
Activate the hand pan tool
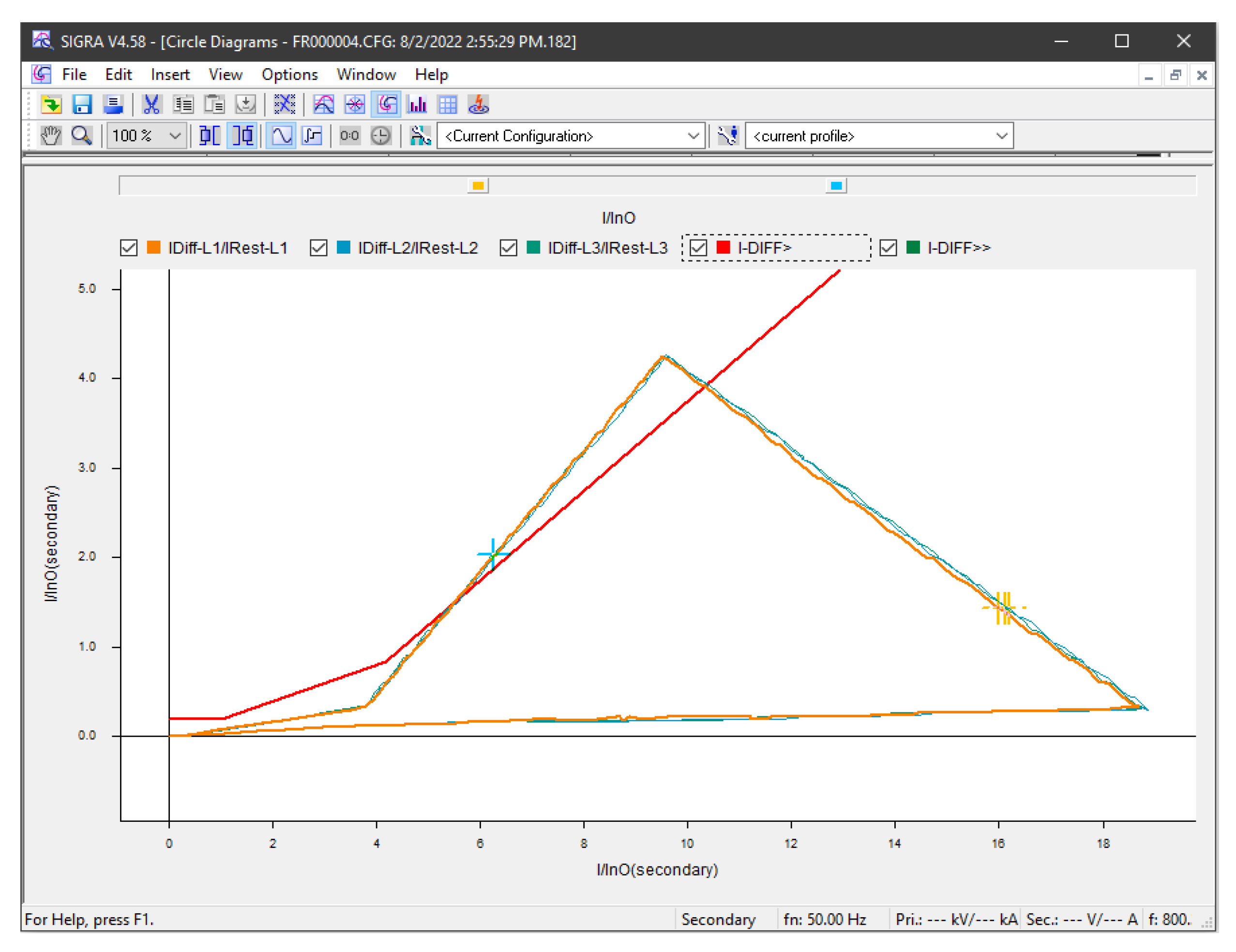point(51,136)
